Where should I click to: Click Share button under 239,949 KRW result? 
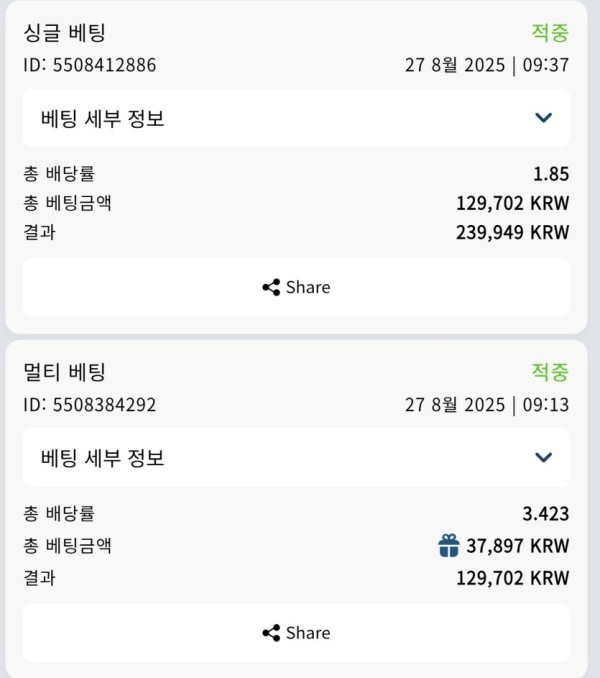[296, 288]
